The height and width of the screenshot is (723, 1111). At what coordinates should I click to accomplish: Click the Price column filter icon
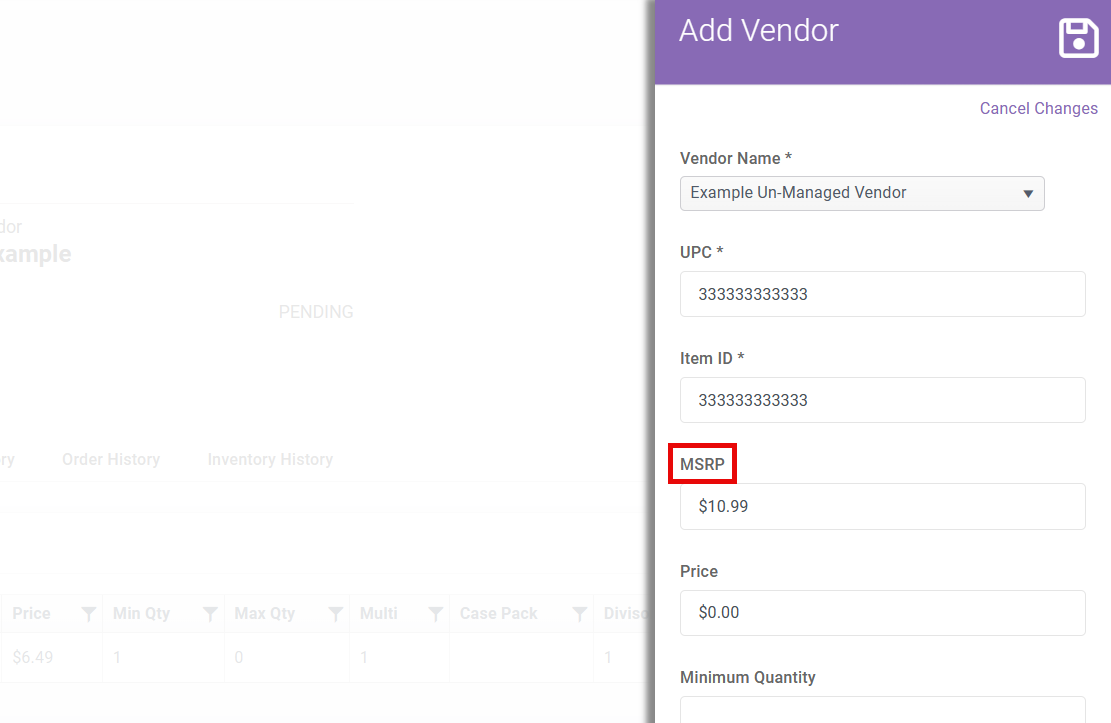(89, 614)
